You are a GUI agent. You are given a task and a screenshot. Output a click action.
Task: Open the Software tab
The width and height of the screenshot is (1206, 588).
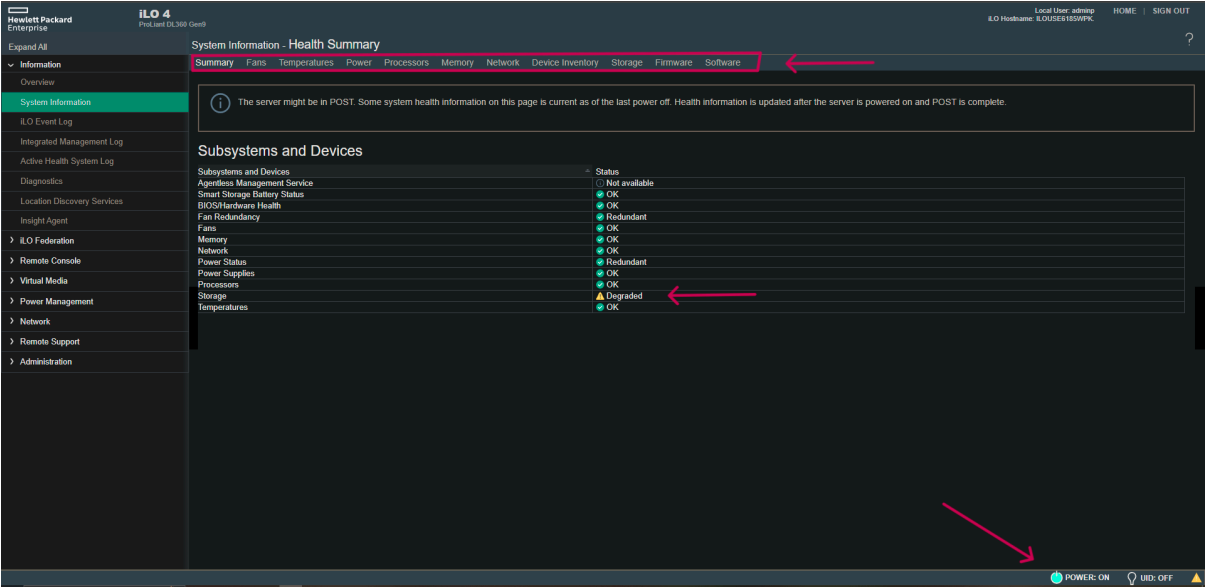pyautogui.click(x=723, y=63)
